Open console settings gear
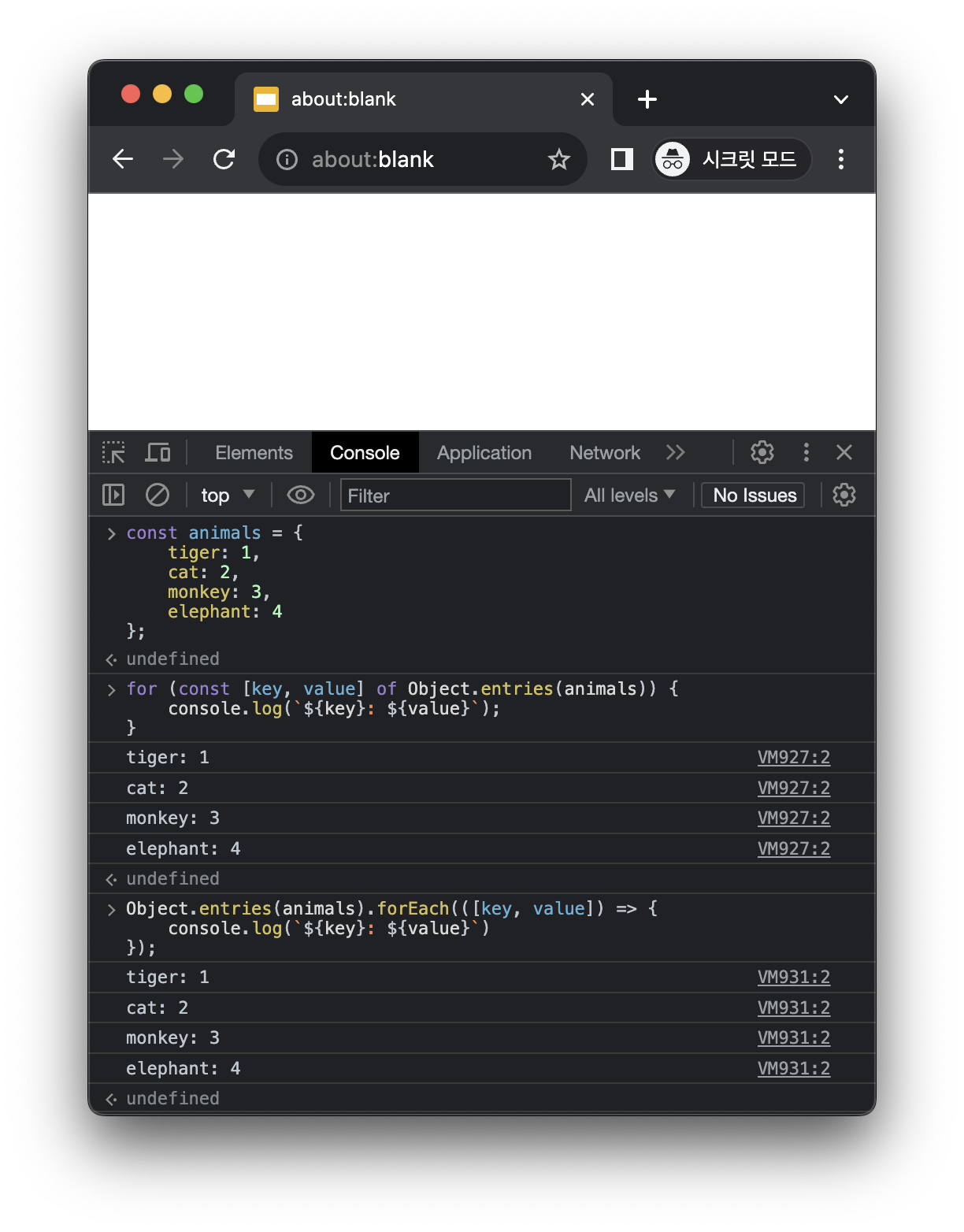The image size is (964, 1232). (844, 495)
